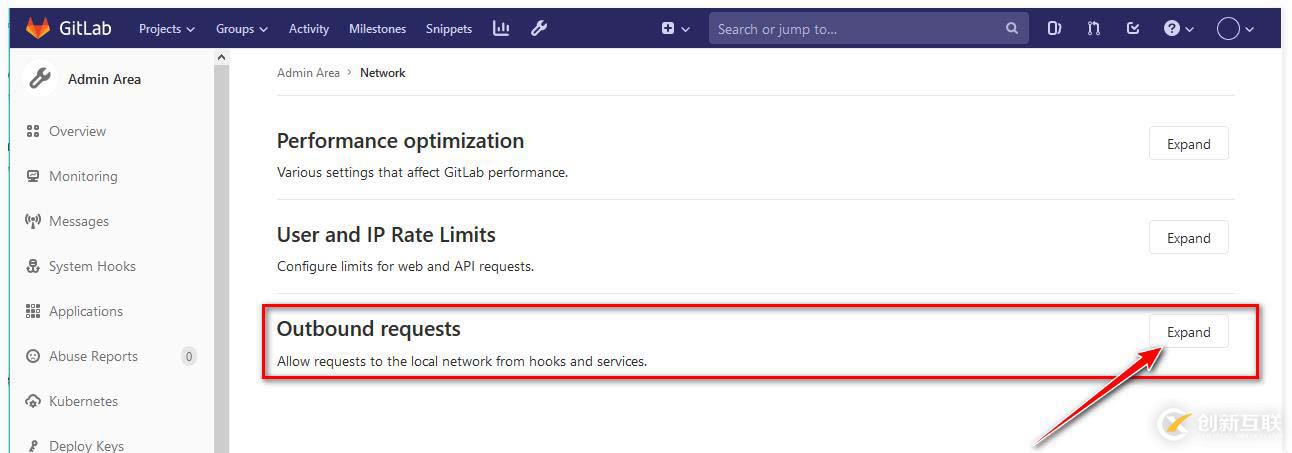
Task: Click the sidebar scrollbar up arrow
Action: click(x=221, y=59)
